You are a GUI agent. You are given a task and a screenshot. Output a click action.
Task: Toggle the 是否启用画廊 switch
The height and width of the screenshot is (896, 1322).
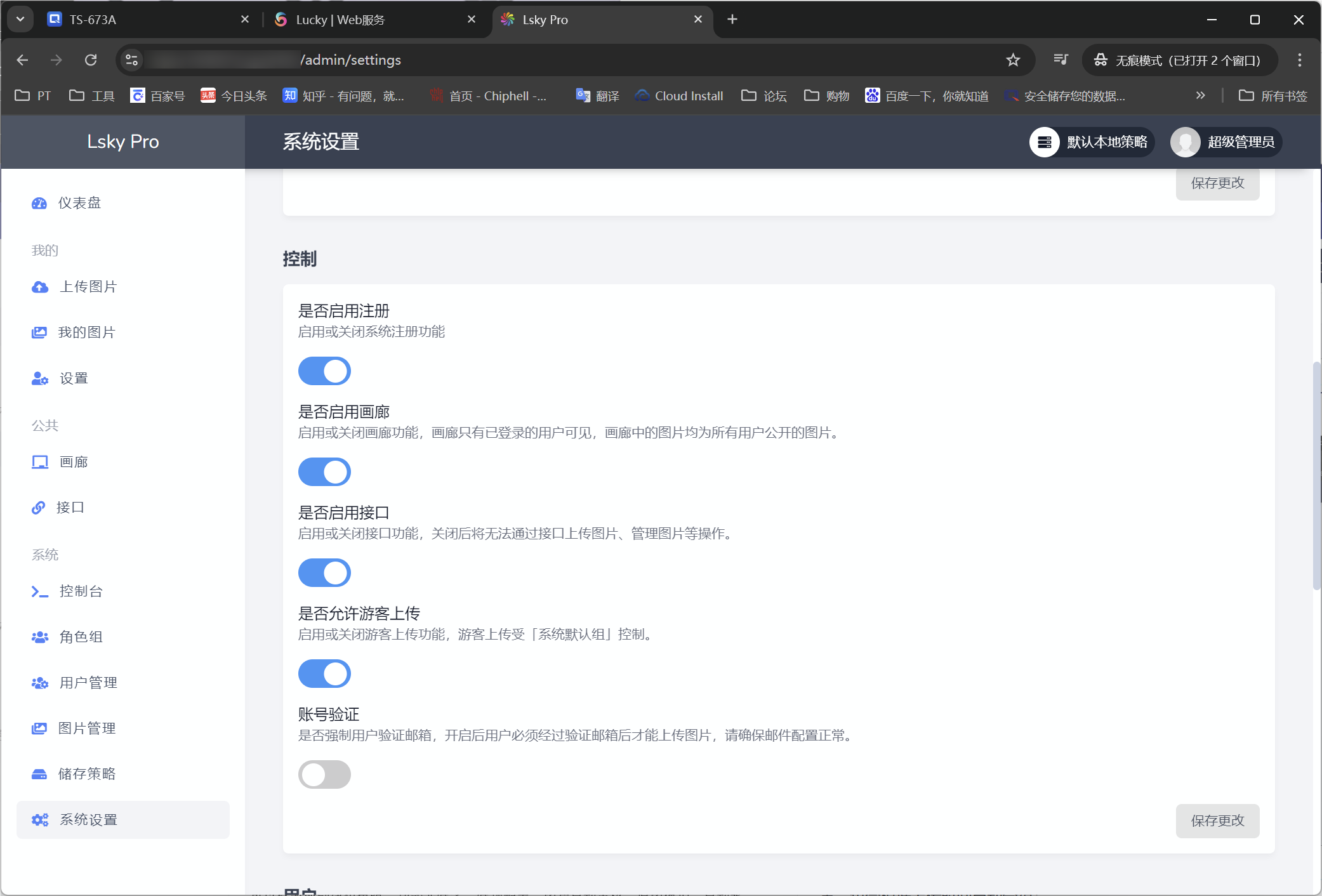pos(324,472)
